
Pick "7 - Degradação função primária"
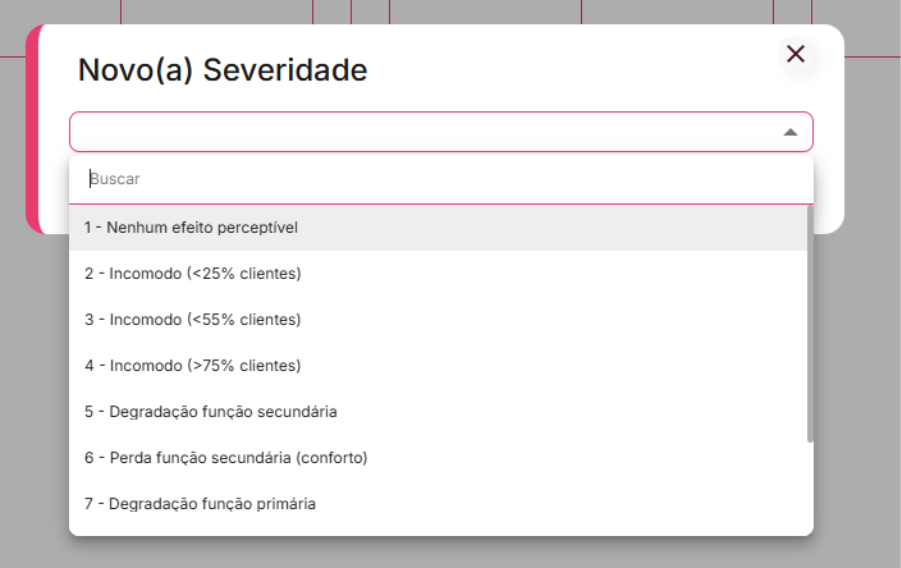pos(200,504)
